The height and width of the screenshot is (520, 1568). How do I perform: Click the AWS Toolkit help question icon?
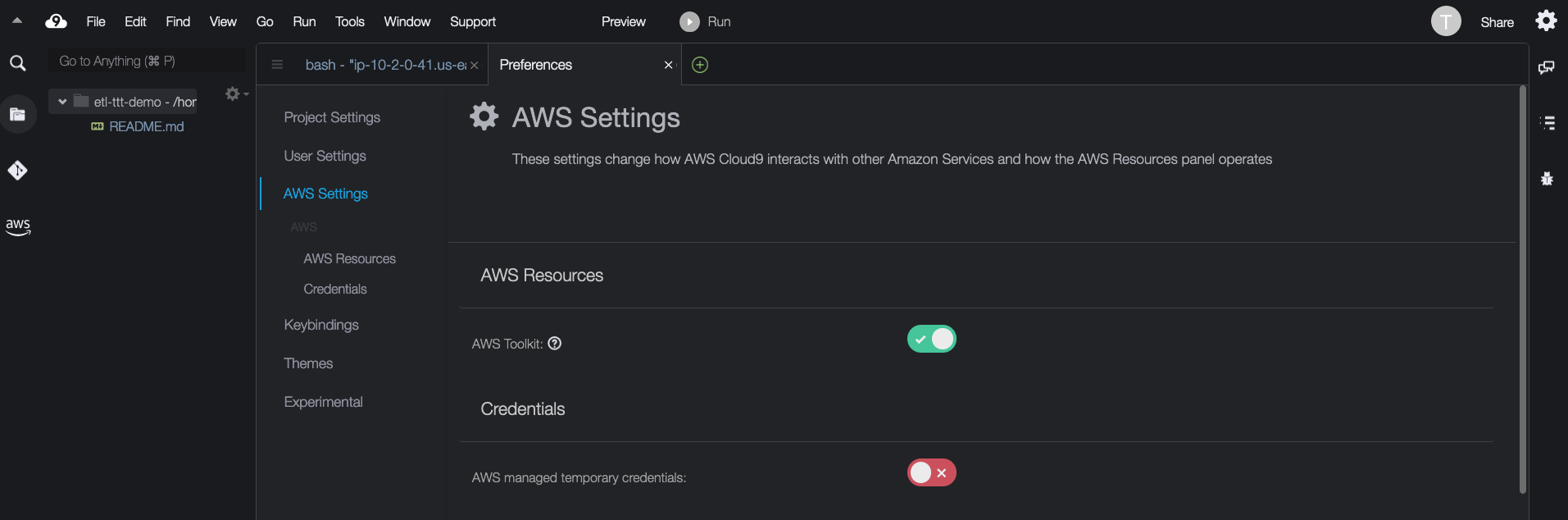point(555,344)
